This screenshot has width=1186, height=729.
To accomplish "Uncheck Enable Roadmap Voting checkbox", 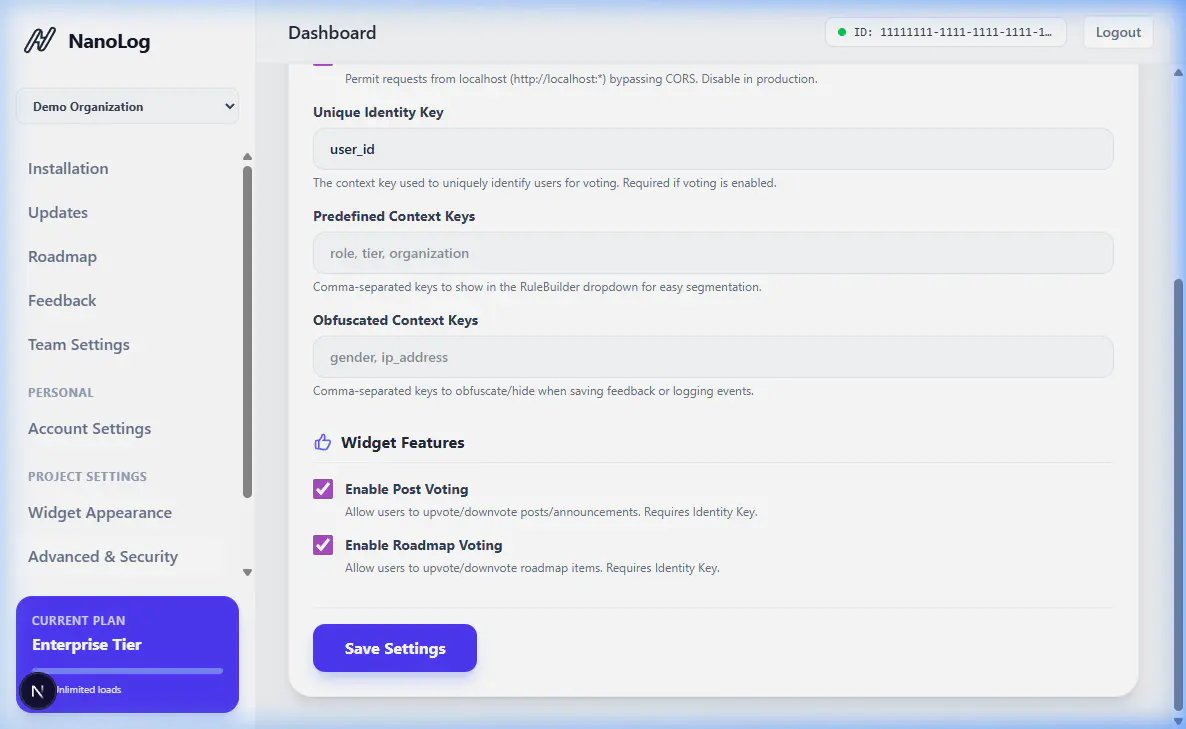I will pos(323,545).
